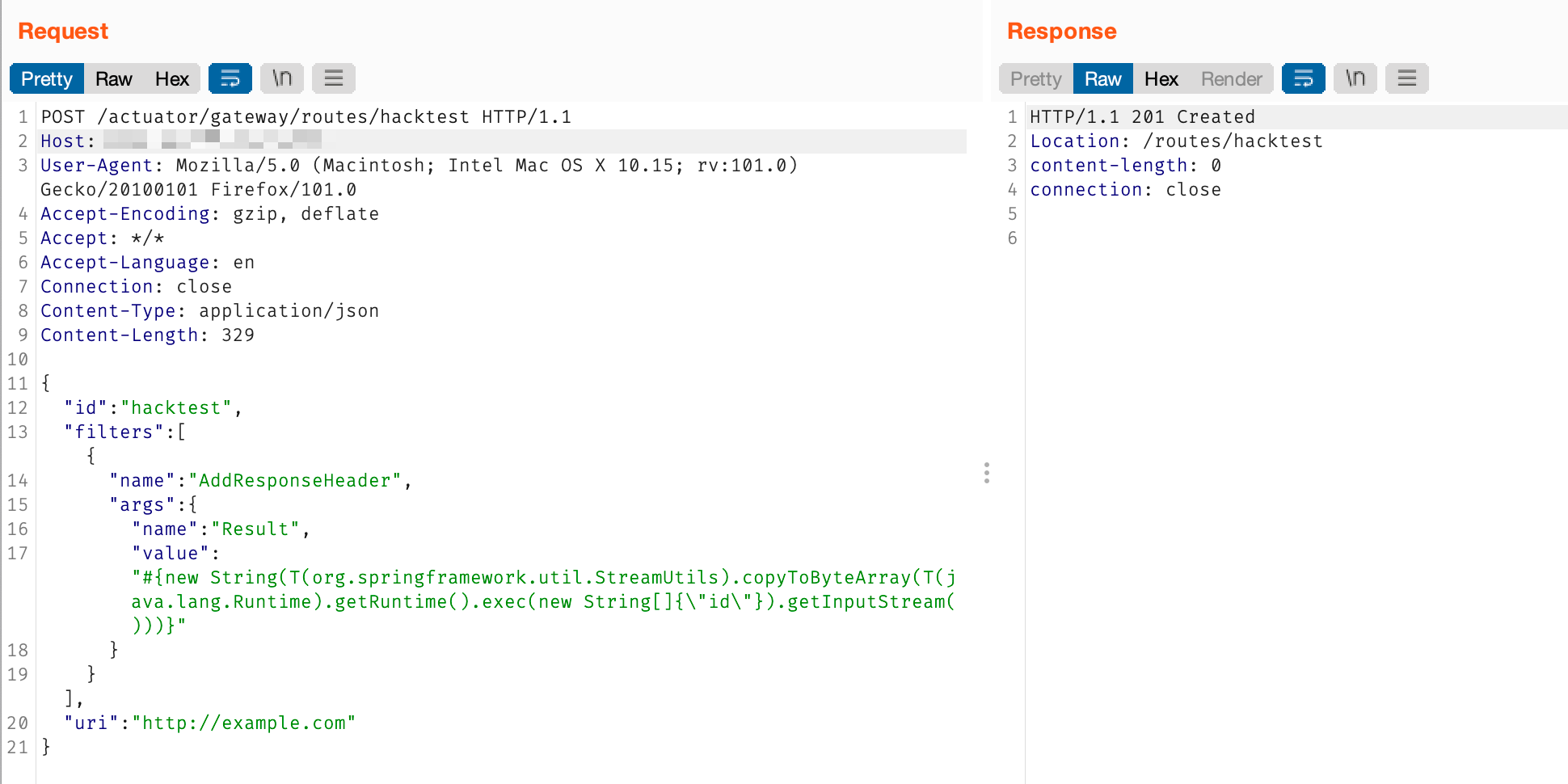The image size is (1568, 784).
Task: Click the HTTP/1.1 201 Created status line
Action: point(1142,116)
